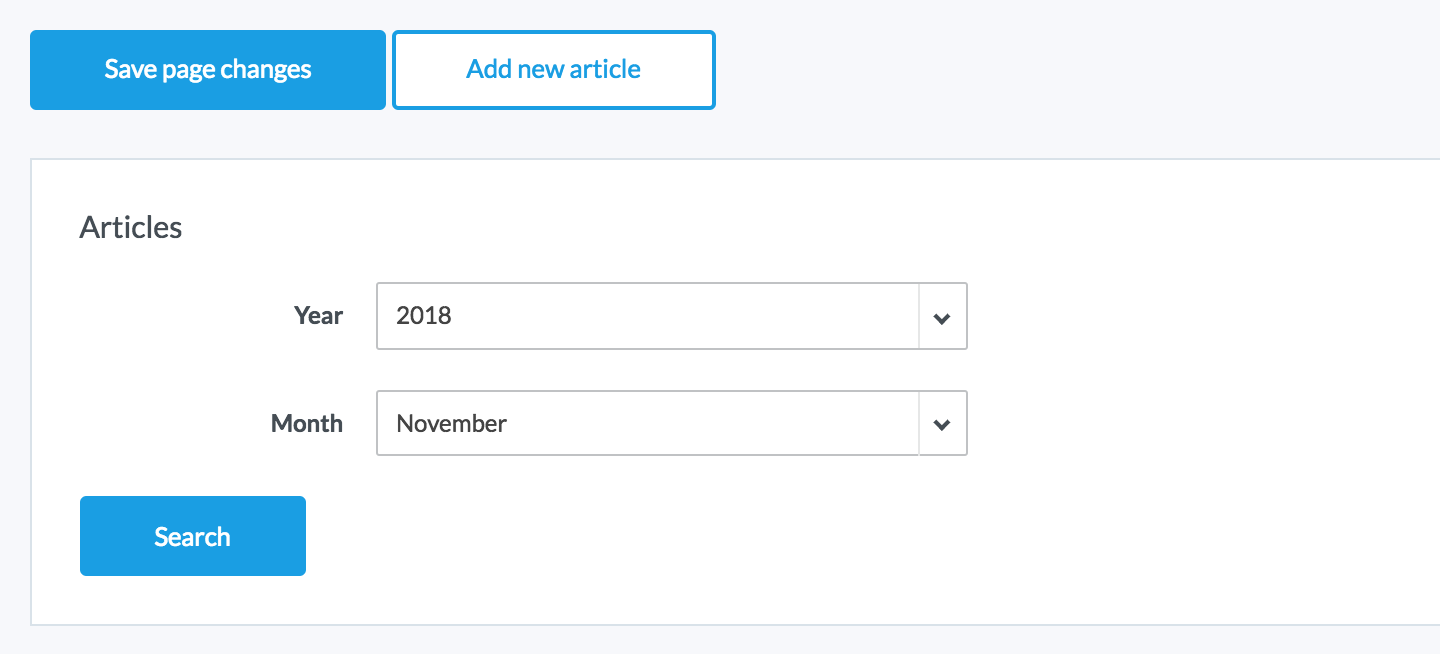The width and height of the screenshot is (1440, 654).
Task: Click the Articles section heading
Action: (131, 227)
